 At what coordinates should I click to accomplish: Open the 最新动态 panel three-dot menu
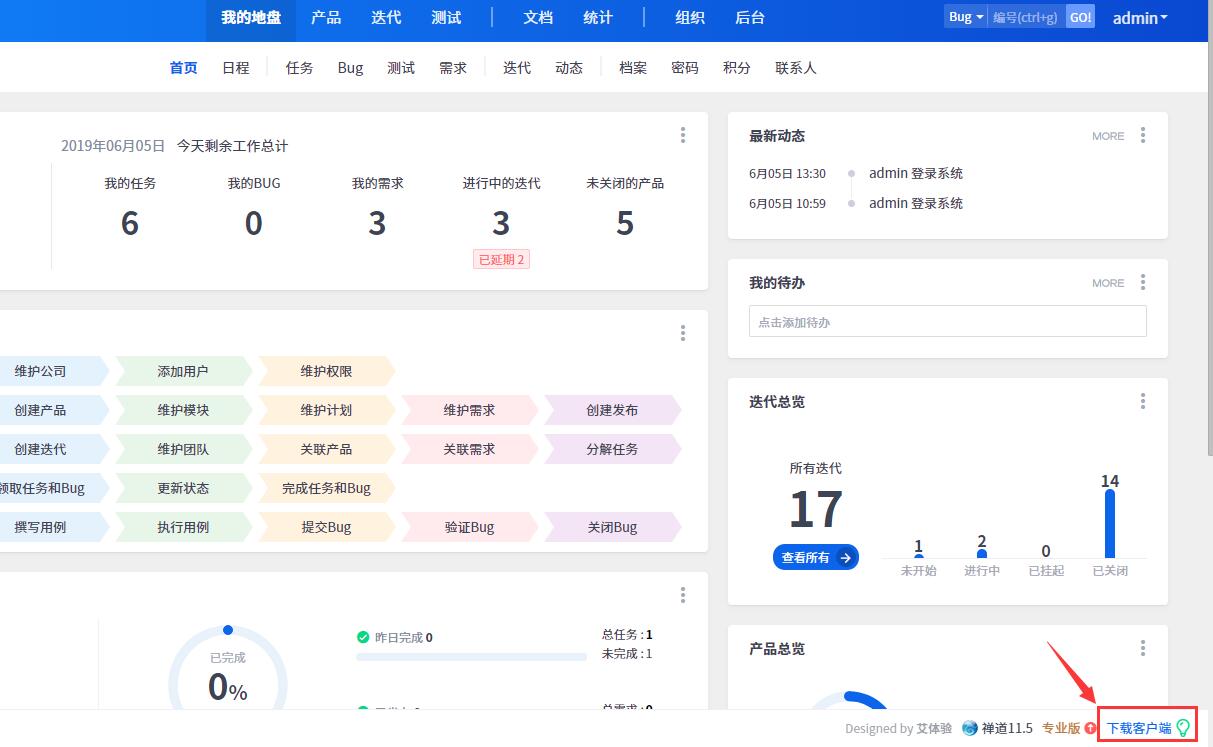[1143, 136]
